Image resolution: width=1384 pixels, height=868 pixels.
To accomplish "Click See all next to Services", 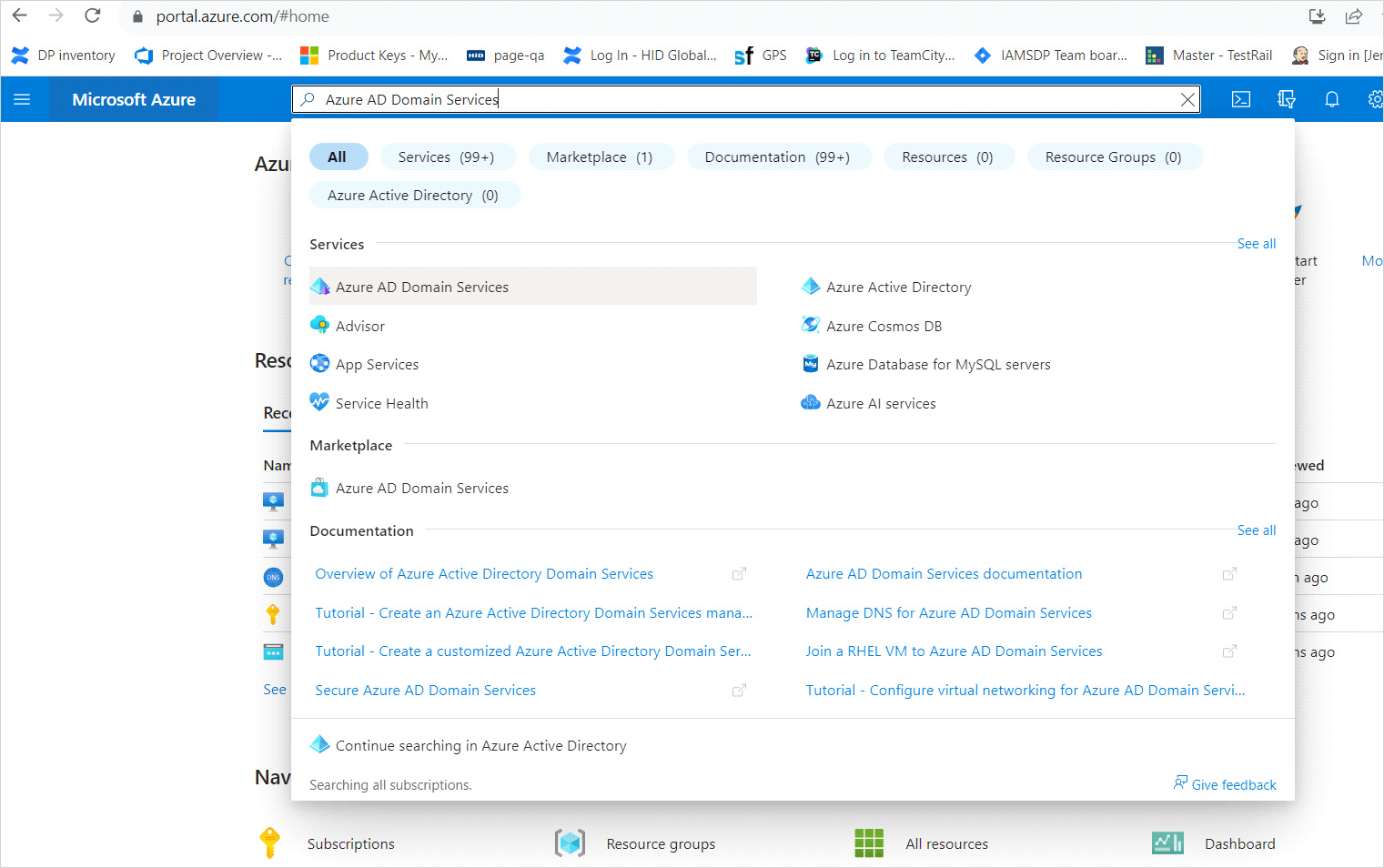I will coord(1256,244).
